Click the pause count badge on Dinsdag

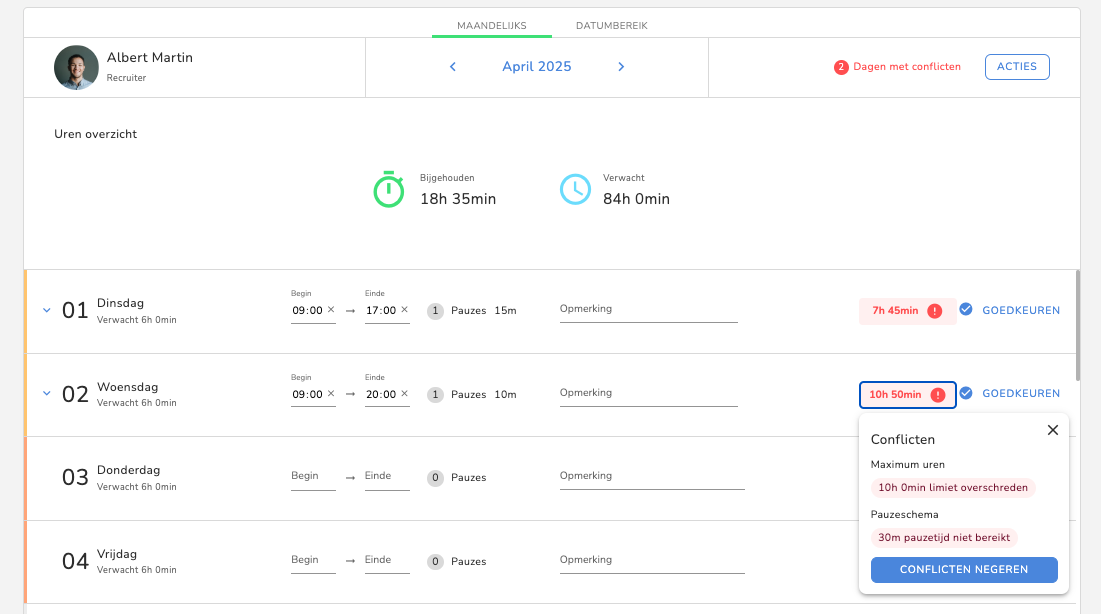[x=435, y=311]
